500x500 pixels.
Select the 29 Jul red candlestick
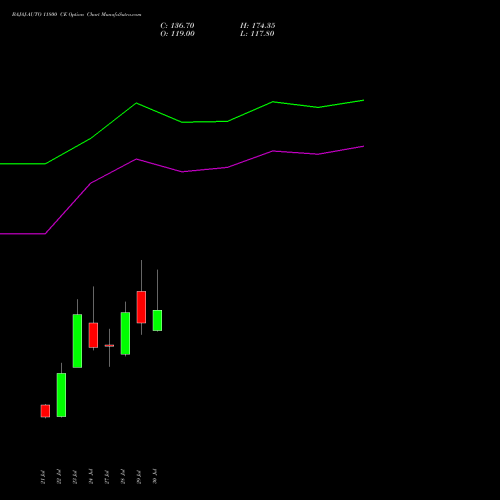coord(141,307)
